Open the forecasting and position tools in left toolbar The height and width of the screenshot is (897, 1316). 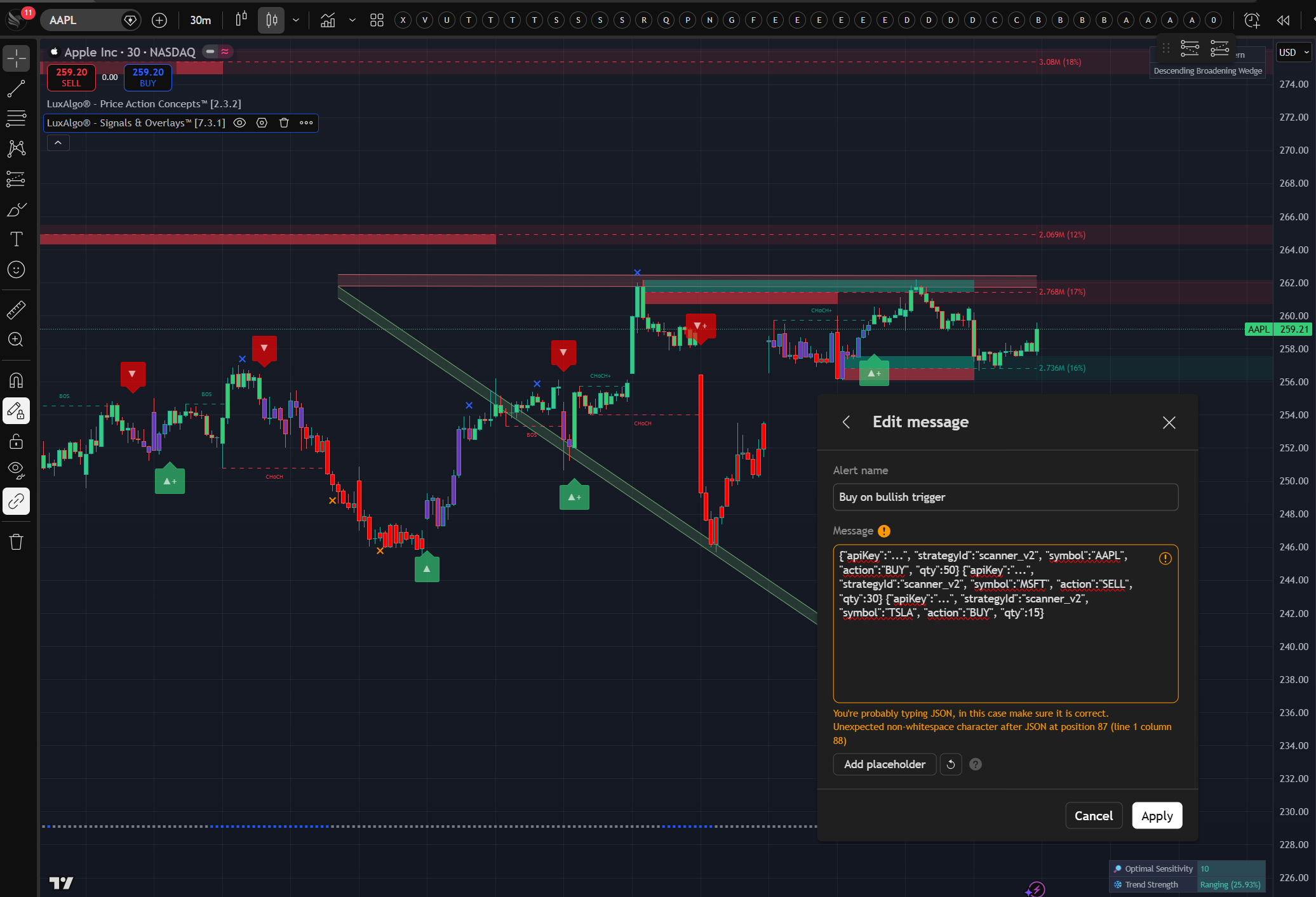(x=17, y=179)
